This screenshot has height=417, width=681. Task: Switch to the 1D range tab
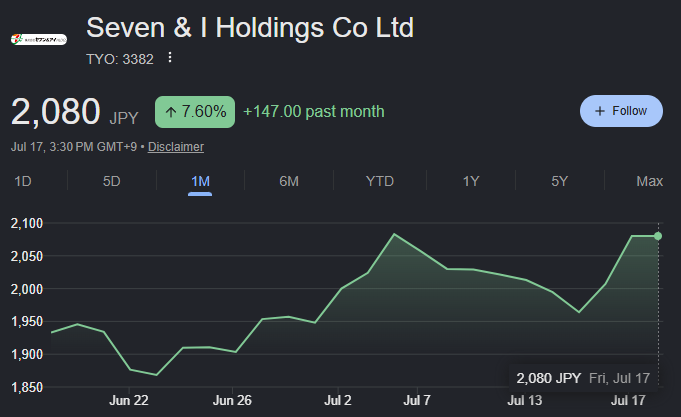[x=23, y=181]
